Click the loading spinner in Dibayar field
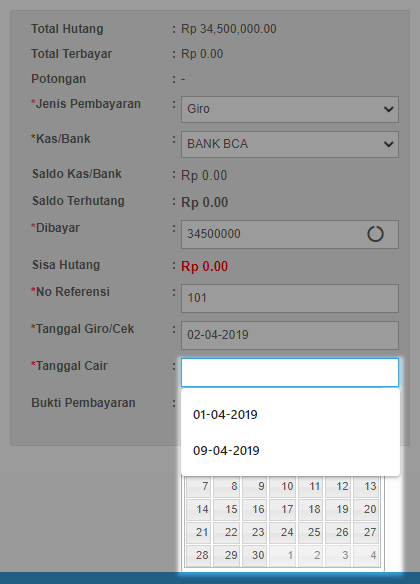 375,234
